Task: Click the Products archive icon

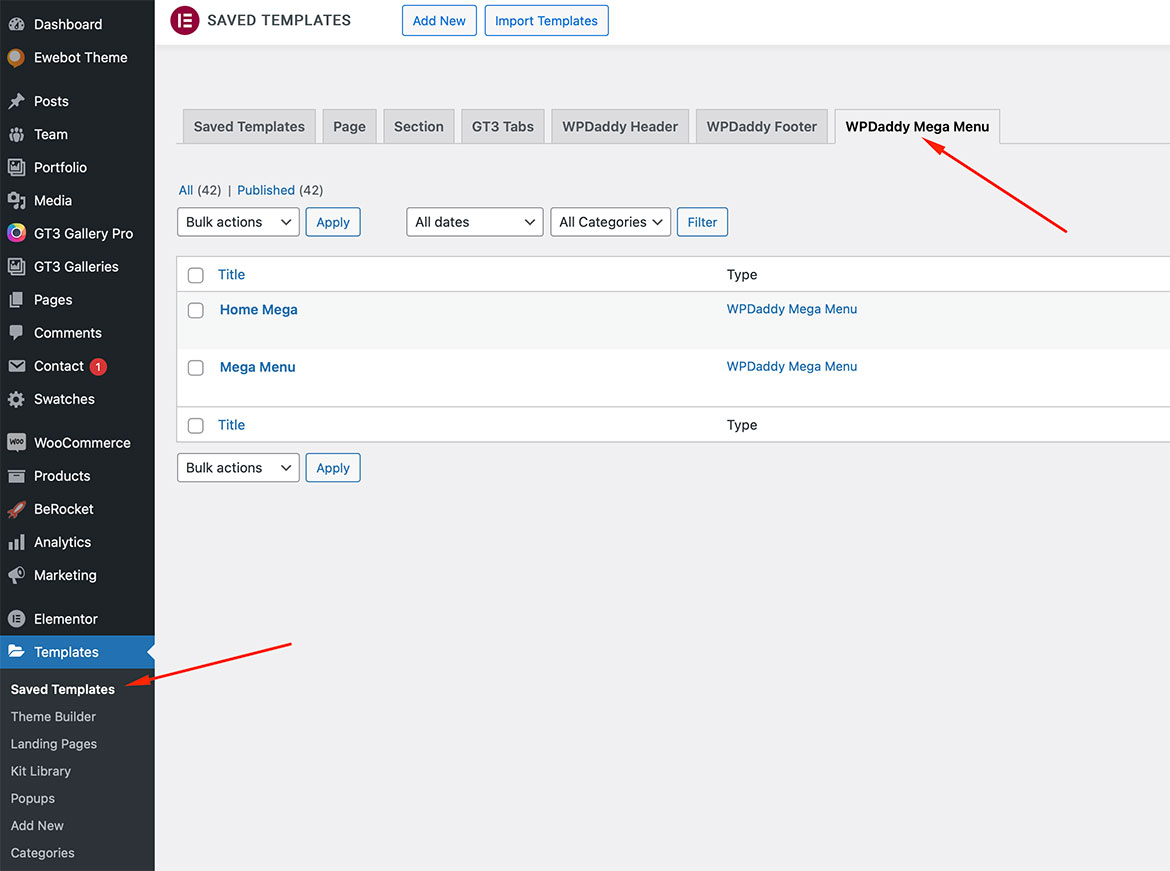Action: pos(16,475)
